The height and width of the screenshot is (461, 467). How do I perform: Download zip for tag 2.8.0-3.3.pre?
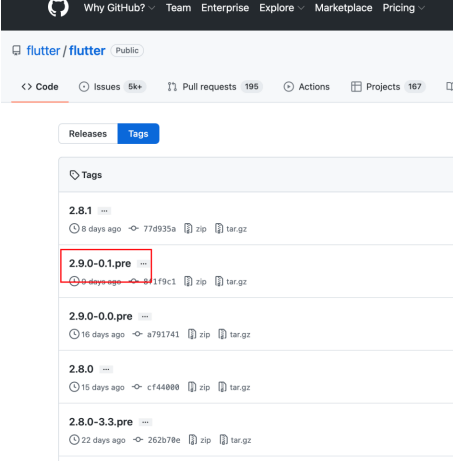[200, 440]
